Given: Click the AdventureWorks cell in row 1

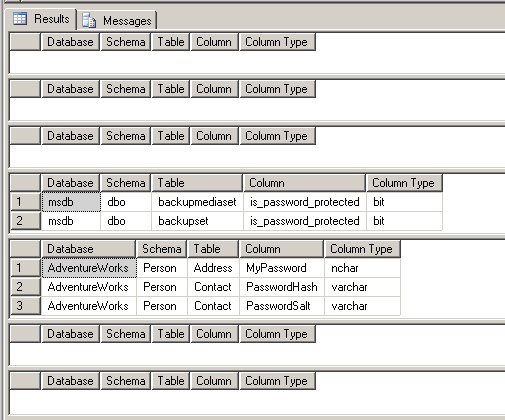Looking at the screenshot, I should tap(89, 268).
